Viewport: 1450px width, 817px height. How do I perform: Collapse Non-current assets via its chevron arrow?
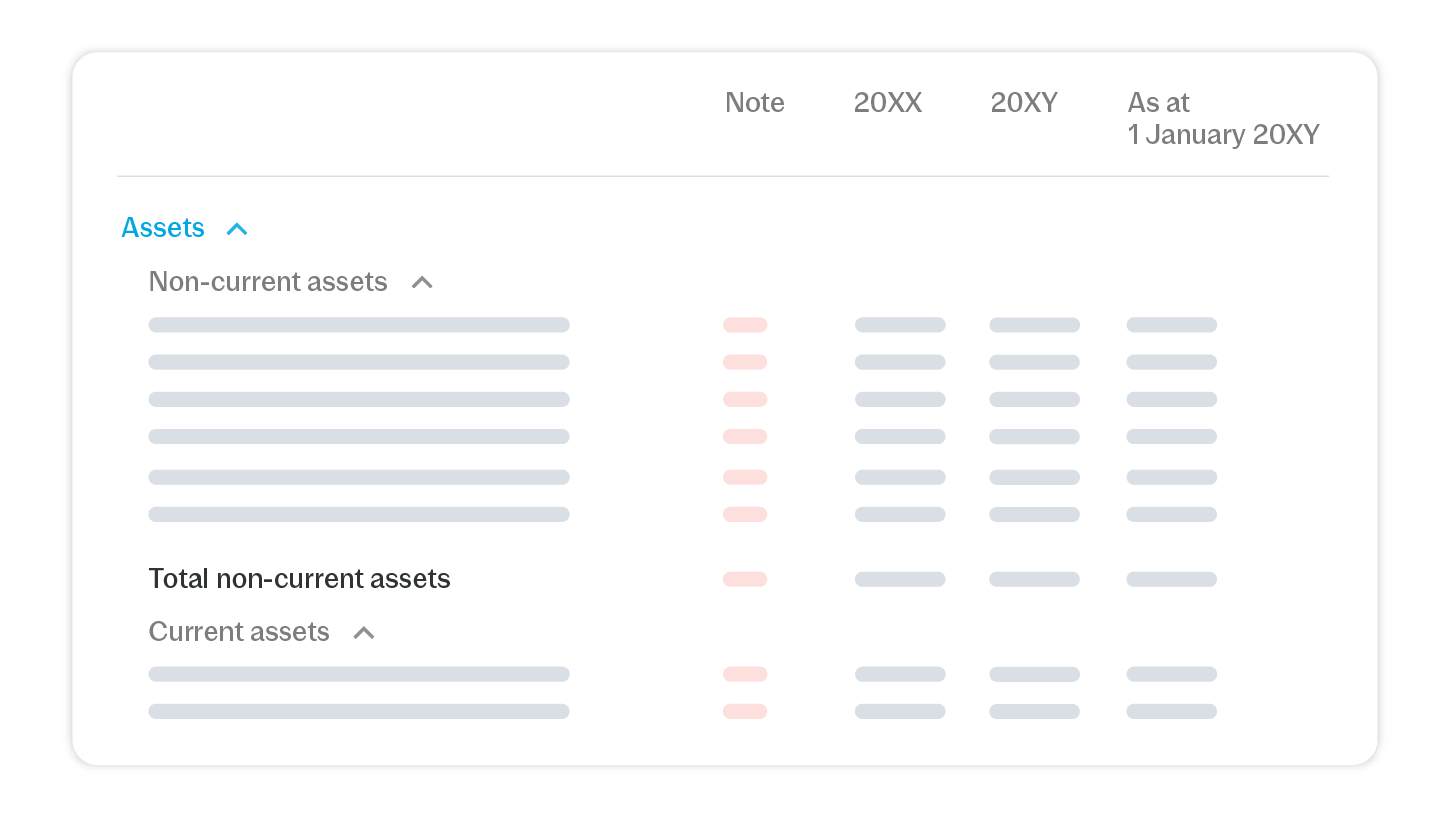[x=422, y=283]
